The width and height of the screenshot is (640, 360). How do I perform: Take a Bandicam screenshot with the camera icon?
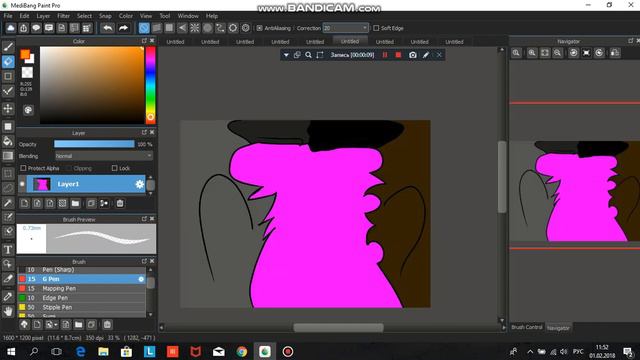(413, 55)
